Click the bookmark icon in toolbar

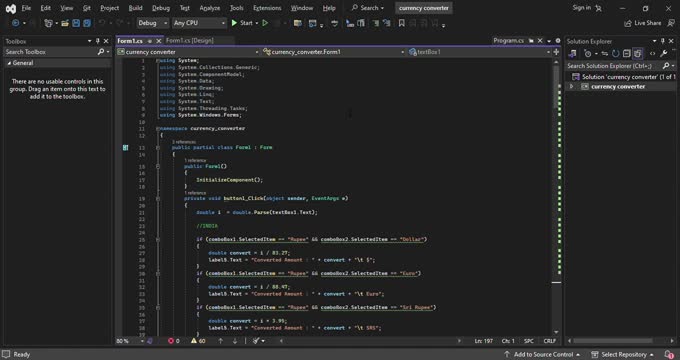click(402, 23)
